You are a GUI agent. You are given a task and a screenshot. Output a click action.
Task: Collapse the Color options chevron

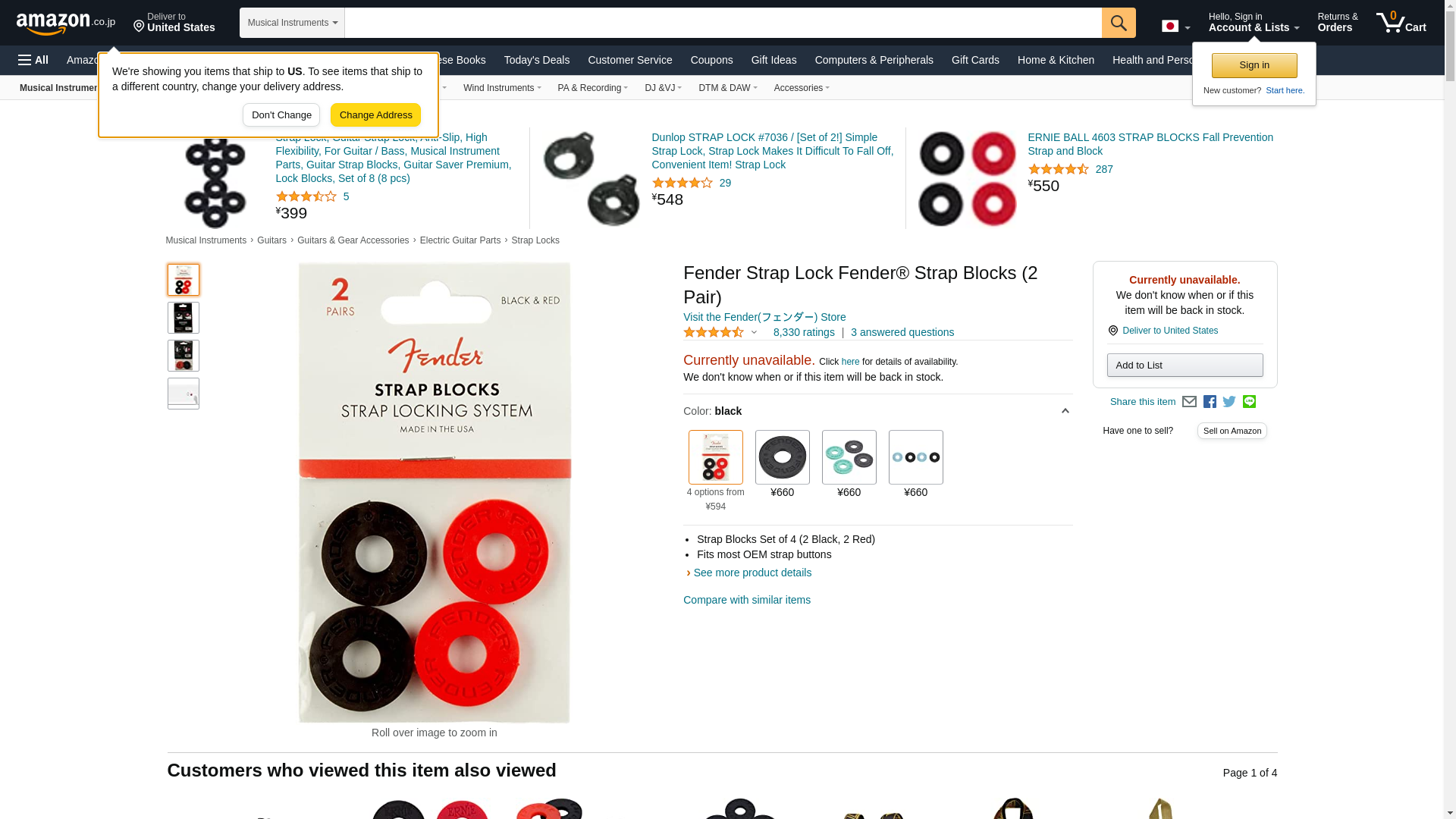coord(1065,411)
